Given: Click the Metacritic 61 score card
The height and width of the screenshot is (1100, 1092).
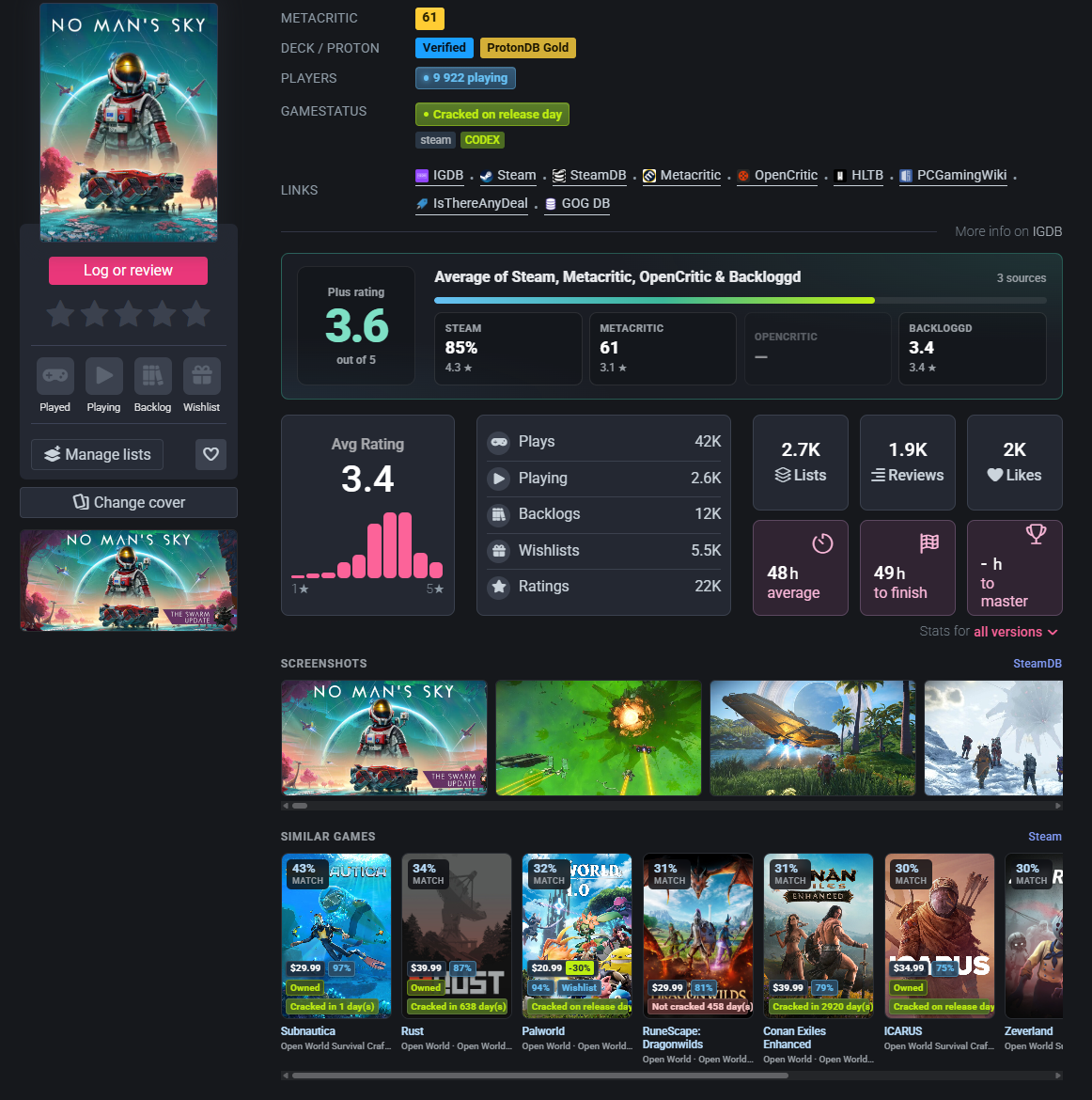Looking at the screenshot, I should click(663, 349).
